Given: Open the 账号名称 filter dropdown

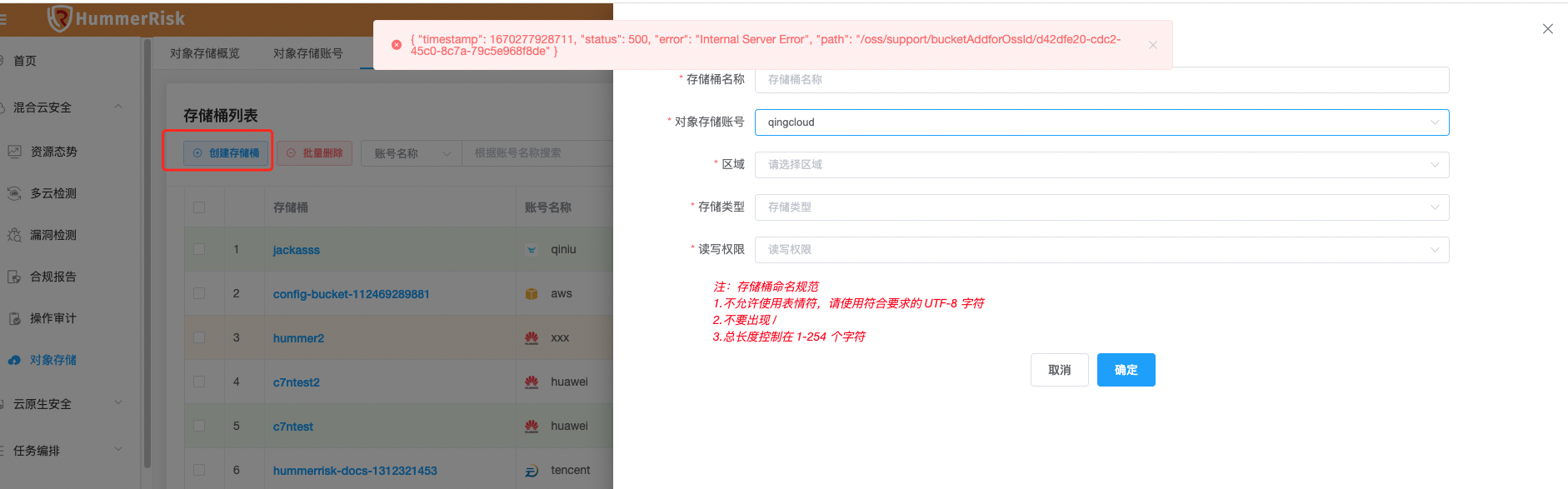Looking at the screenshot, I should click(x=412, y=153).
